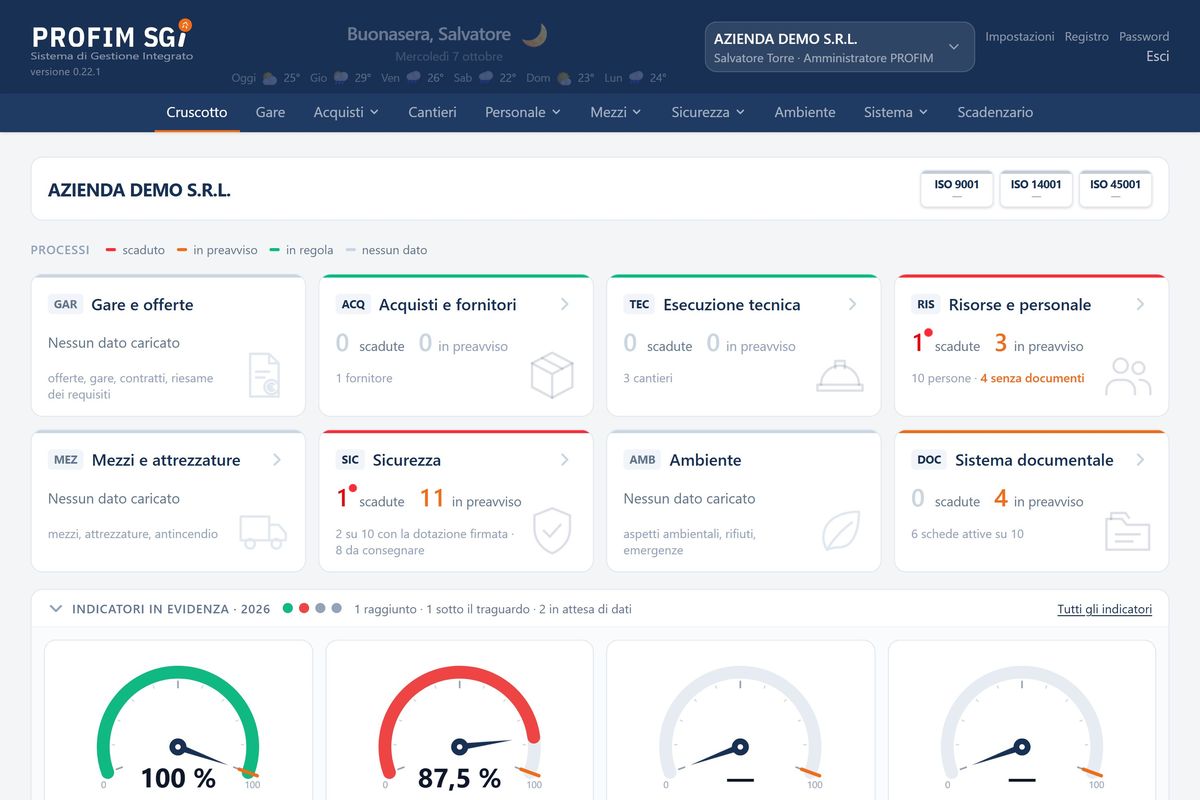Open Acquisti e fornitori via its arrow
Image resolution: width=1200 pixels, height=800 pixels.
click(565, 304)
